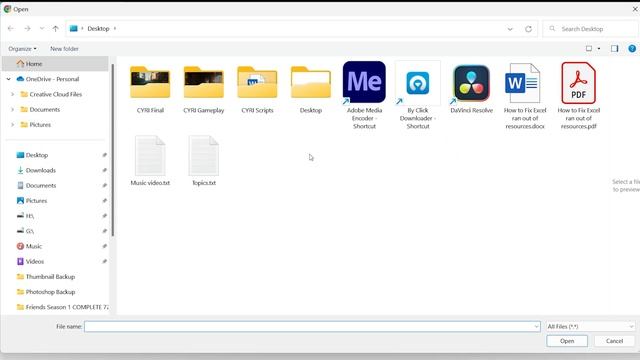Screen dimensions: 640x360
Task: Refresh the Desktop folder view
Action: [x=528, y=29]
